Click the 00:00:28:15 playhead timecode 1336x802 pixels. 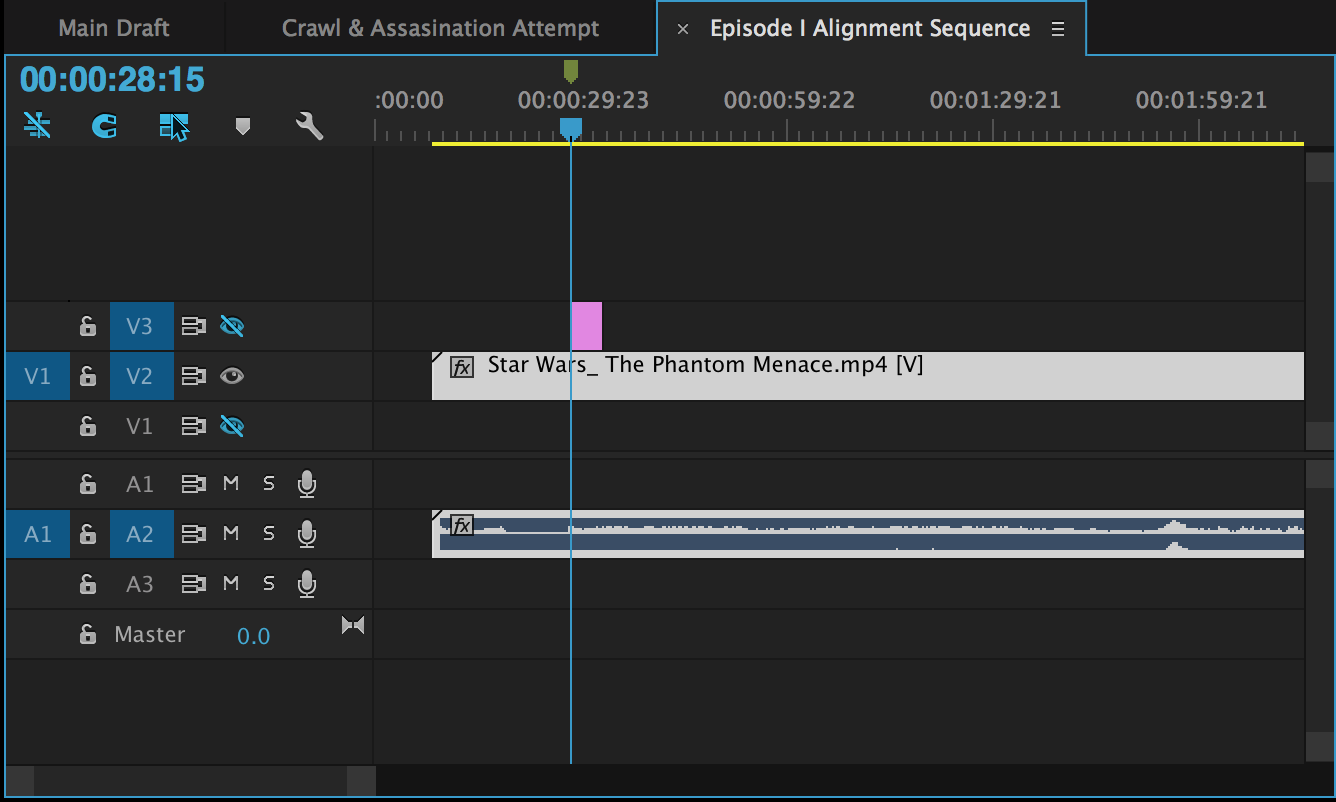[112, 79]
